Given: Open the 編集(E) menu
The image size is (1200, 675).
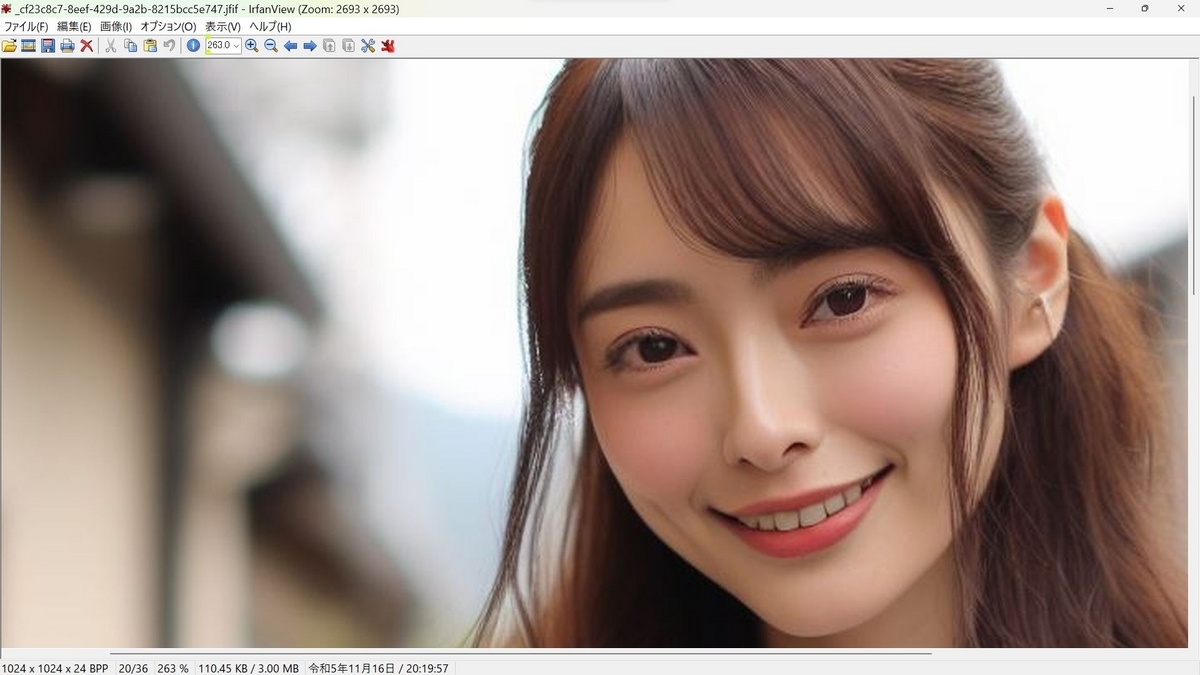Looking at the screenshot, I should point(74,26).
